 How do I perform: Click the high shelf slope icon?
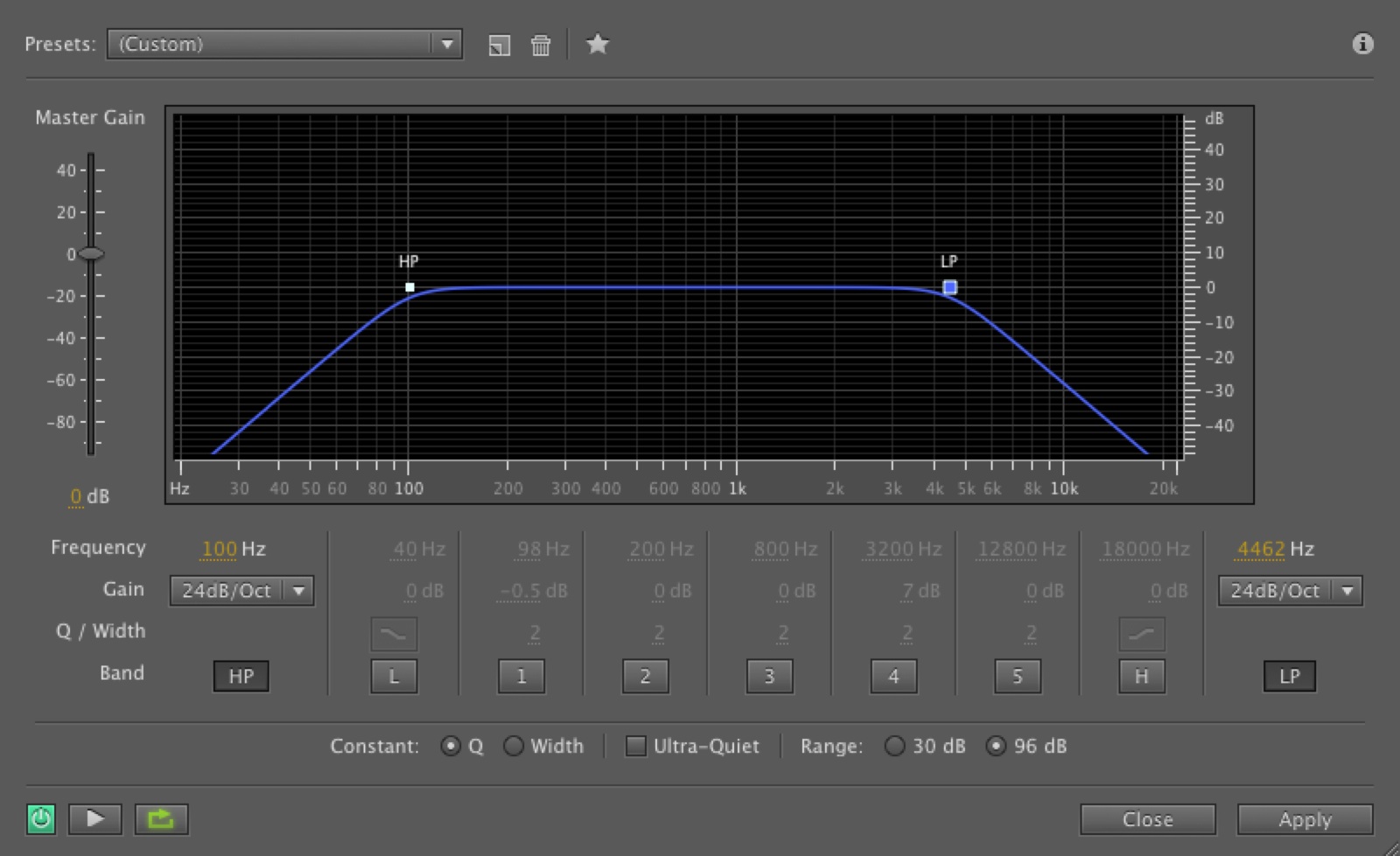coord(1141,634)
